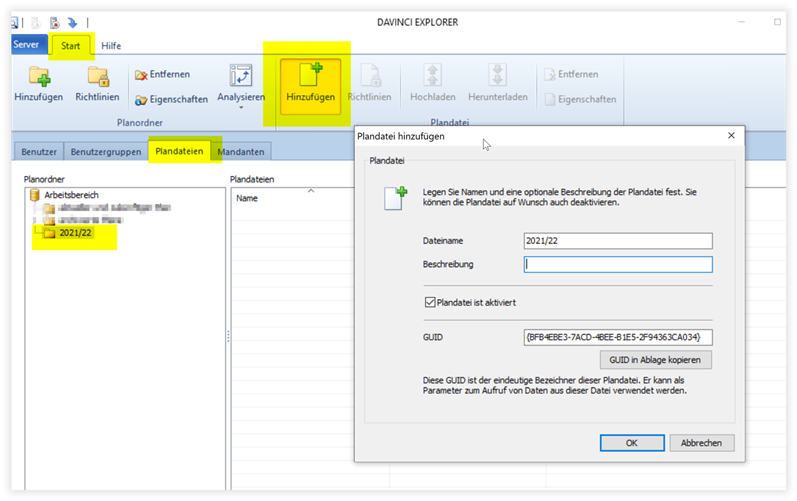Toggle 'Plandatei ist aktiviert' checkbox
The height and width of the screenshot is (501, 797).
pos(430,302)
